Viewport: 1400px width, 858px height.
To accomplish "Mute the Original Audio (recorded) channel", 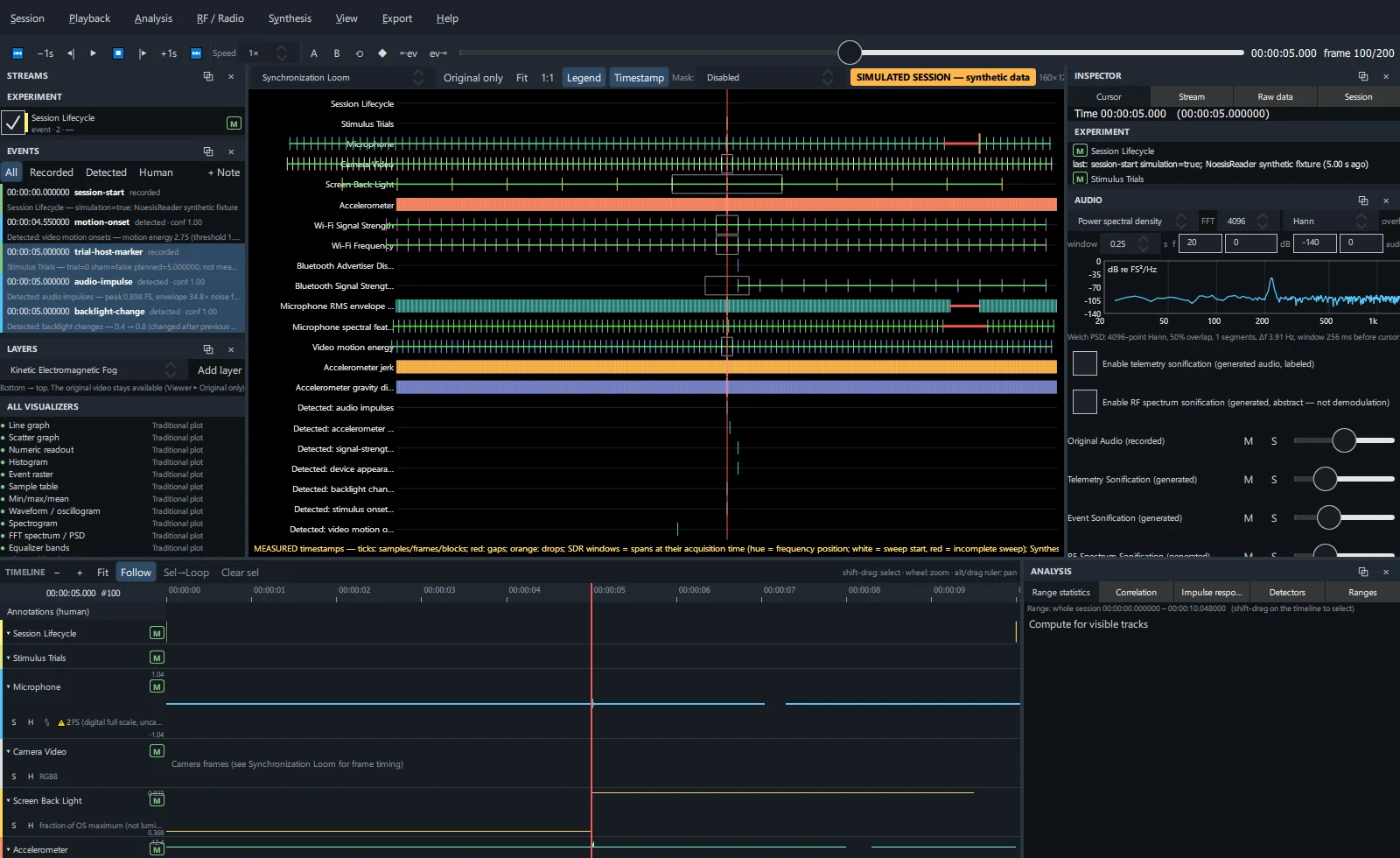I will [x=1249, y=441].
